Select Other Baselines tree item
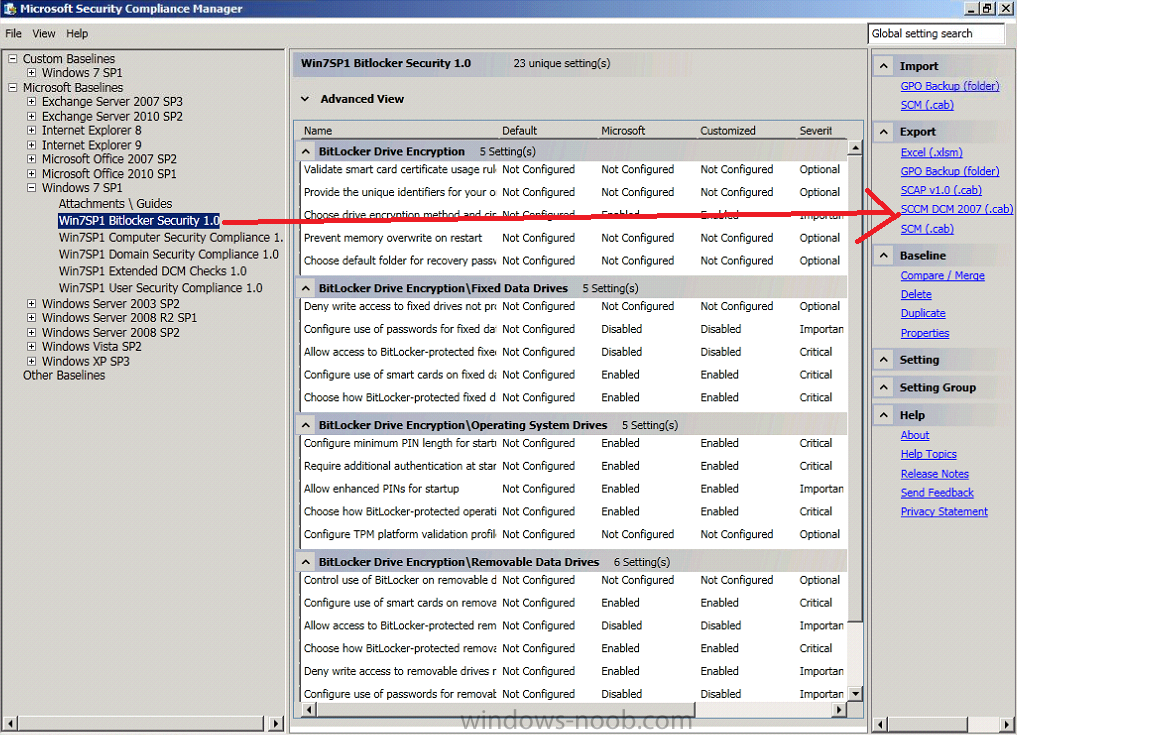 pyautogui.click(x=64, y=376)
